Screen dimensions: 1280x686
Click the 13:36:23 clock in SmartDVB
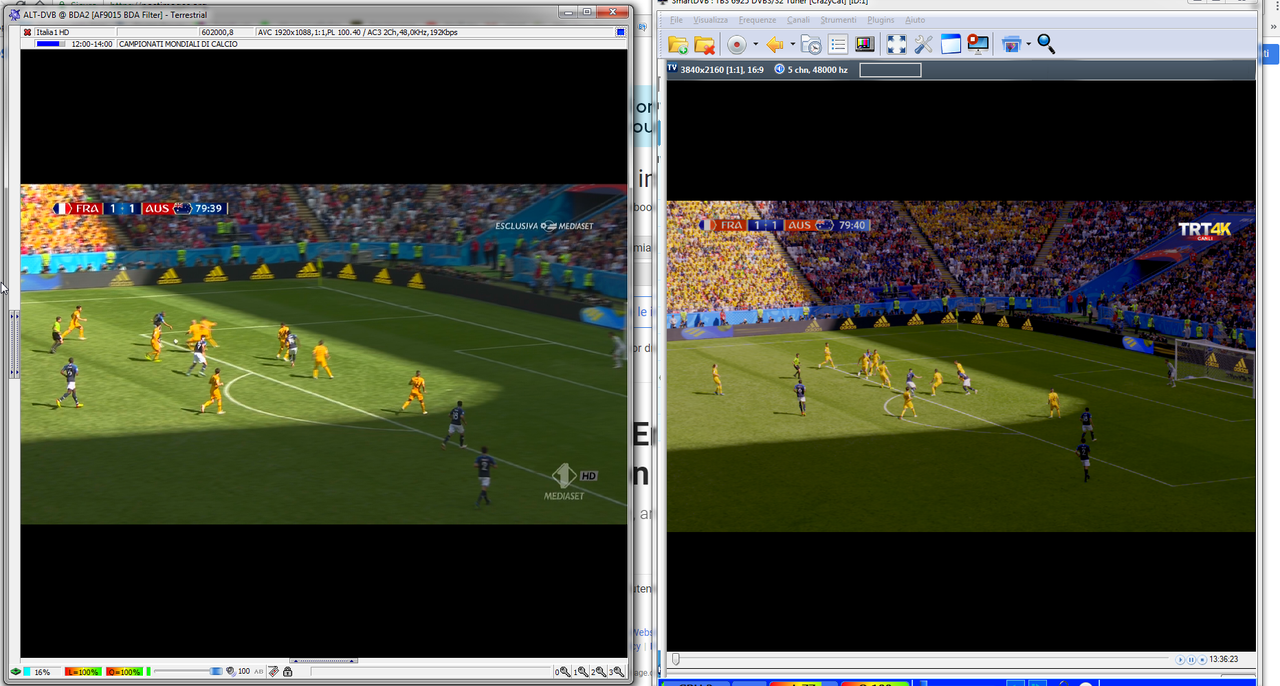1224,659
